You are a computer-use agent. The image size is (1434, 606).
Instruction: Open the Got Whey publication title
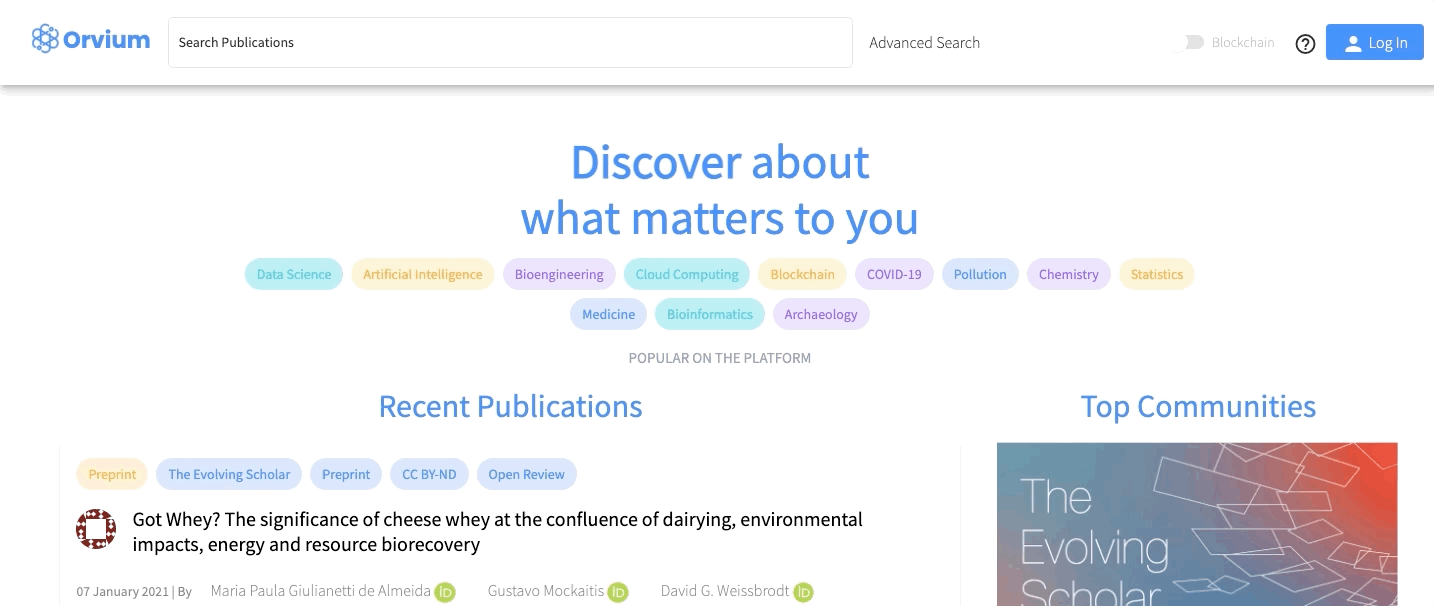497,532
